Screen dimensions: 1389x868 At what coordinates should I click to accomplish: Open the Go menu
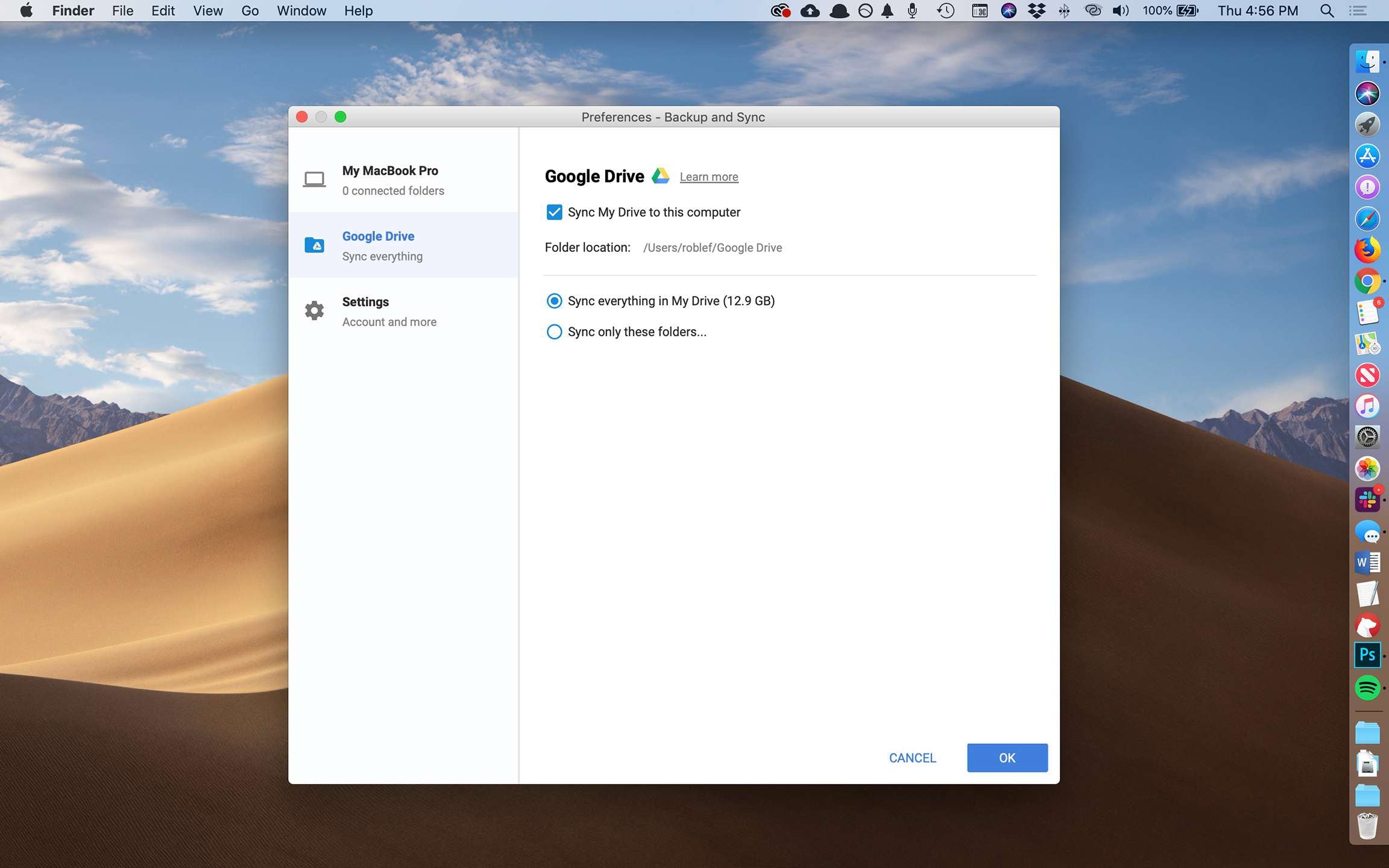coord(250,11)
